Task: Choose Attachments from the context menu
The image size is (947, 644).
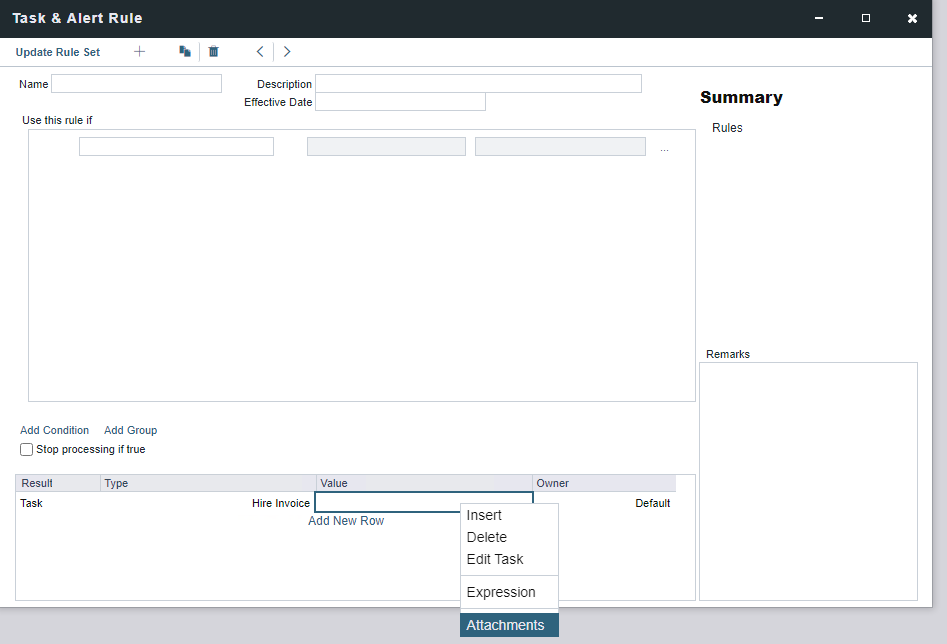Action: pyautogui.click(x=506, y=625)
